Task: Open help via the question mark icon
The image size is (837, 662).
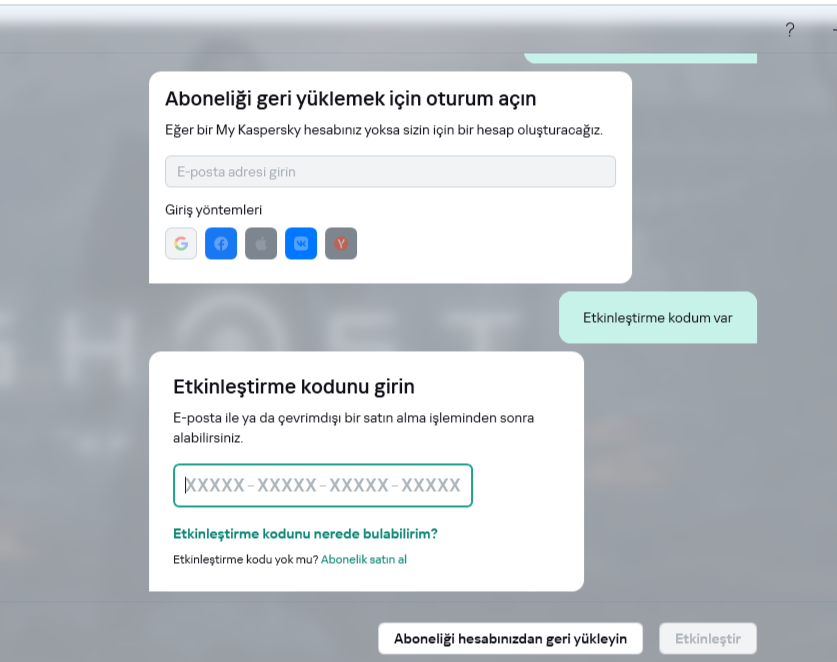Action: [x=790, y=31]
